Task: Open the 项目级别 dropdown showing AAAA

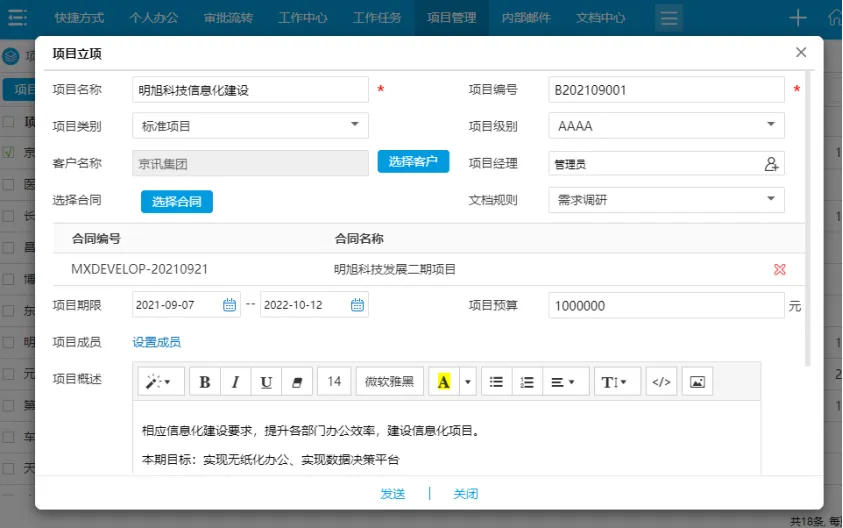Action: (666, 126)
